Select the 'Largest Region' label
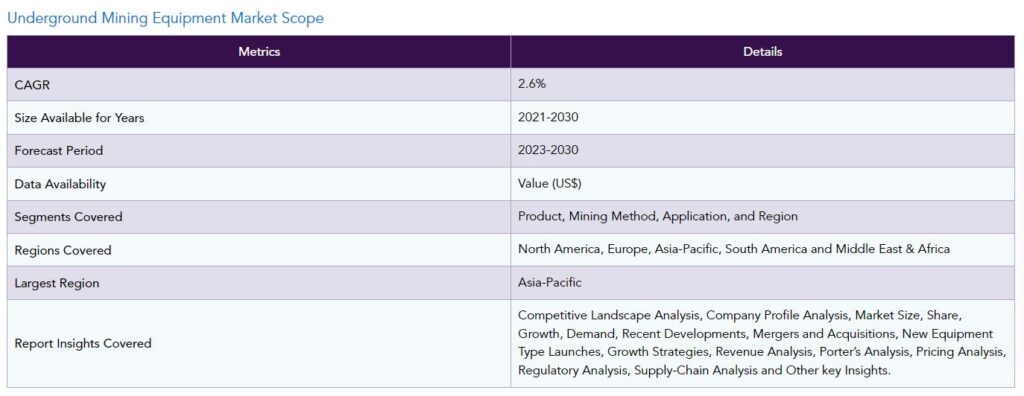The width and height of the screenshot is (1024, 396). [x=57, y=284]
